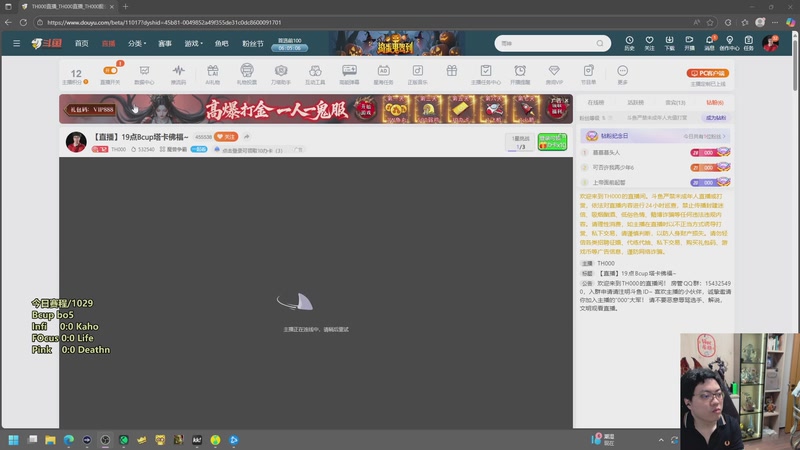This screenshot has height=450, width=800.
Task: Click the PC客户端 button
Action: 707,73
